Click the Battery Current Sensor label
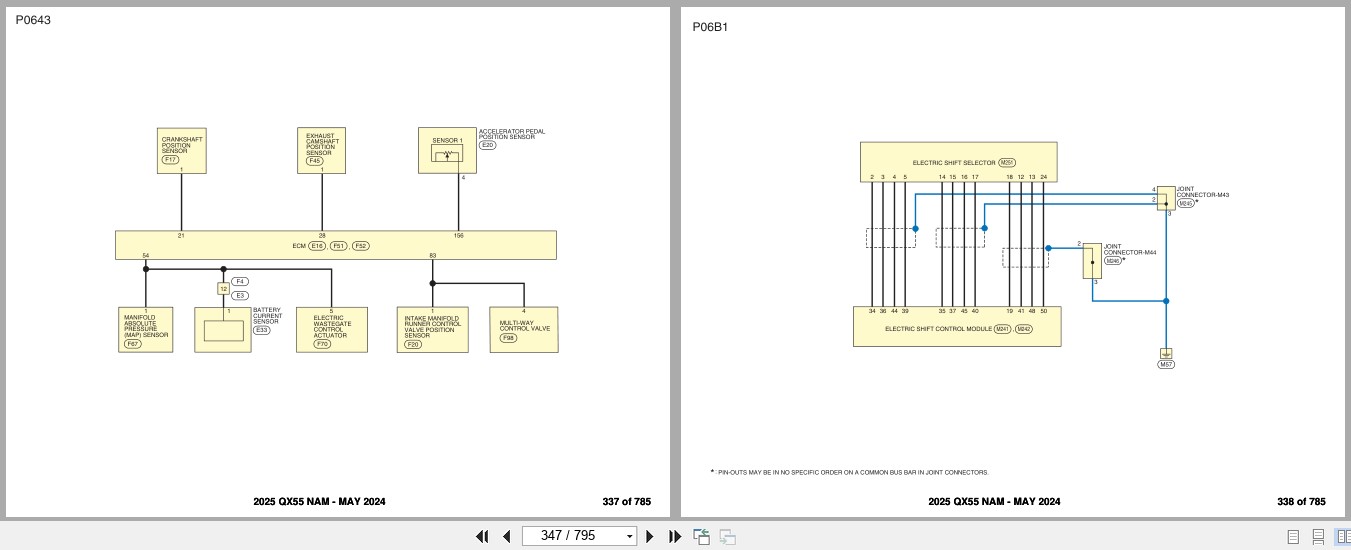1351x550 pixels. coord(267,316)
